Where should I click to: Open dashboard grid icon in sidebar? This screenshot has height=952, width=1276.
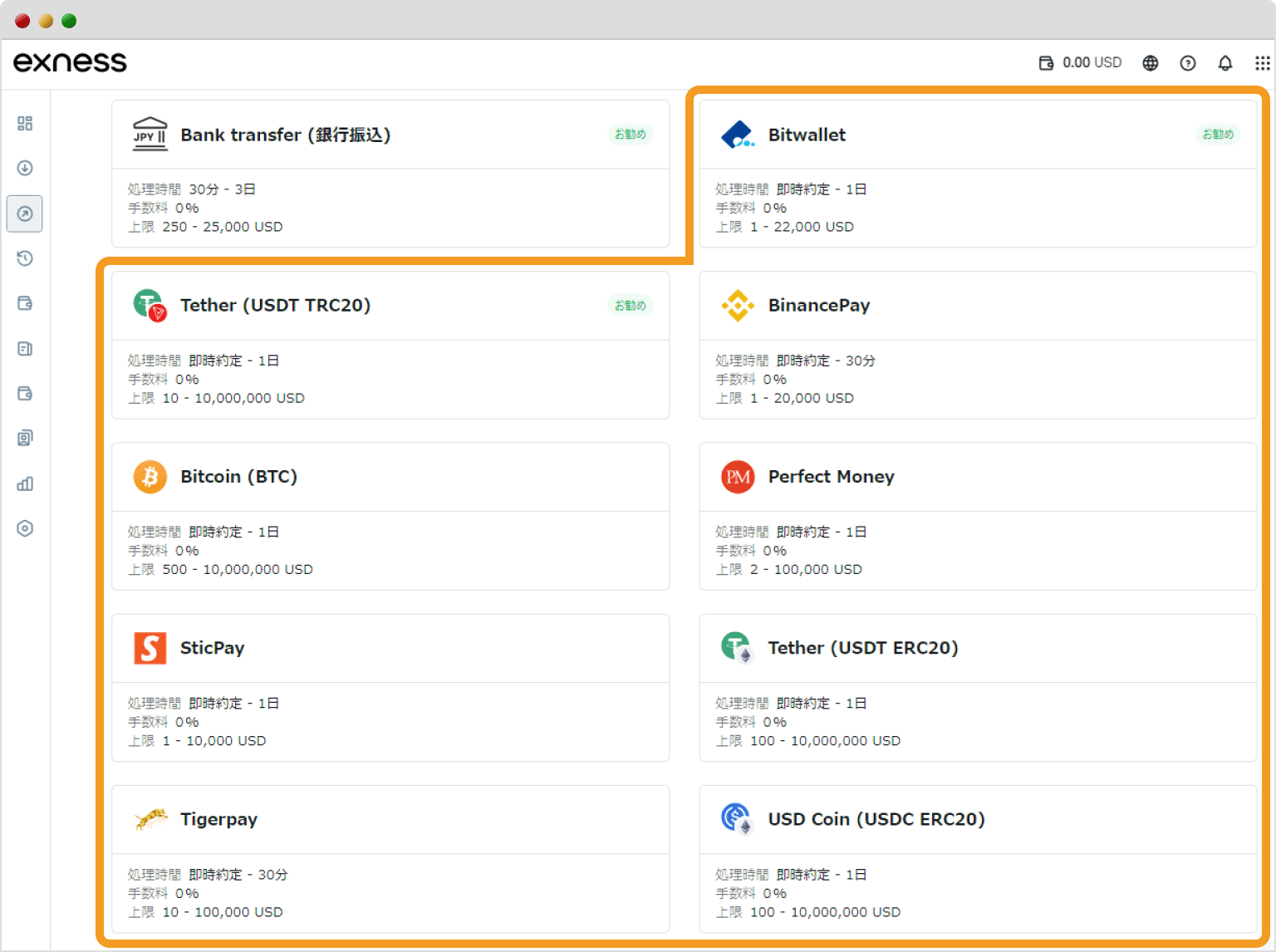[25, 123]
